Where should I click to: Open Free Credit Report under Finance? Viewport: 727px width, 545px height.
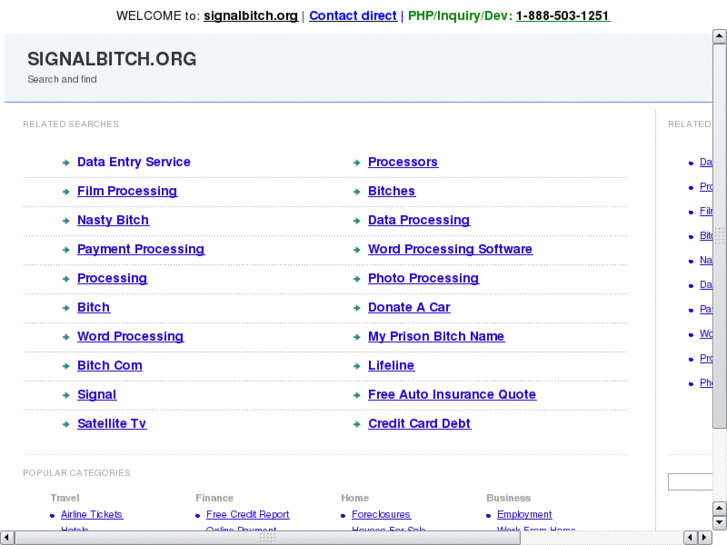tap(248, 514)
